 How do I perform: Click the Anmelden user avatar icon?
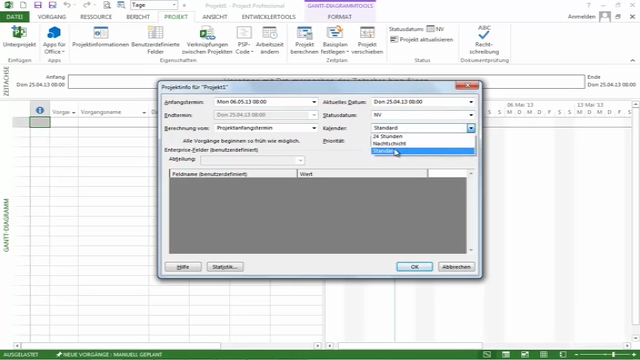click(604, 17)
